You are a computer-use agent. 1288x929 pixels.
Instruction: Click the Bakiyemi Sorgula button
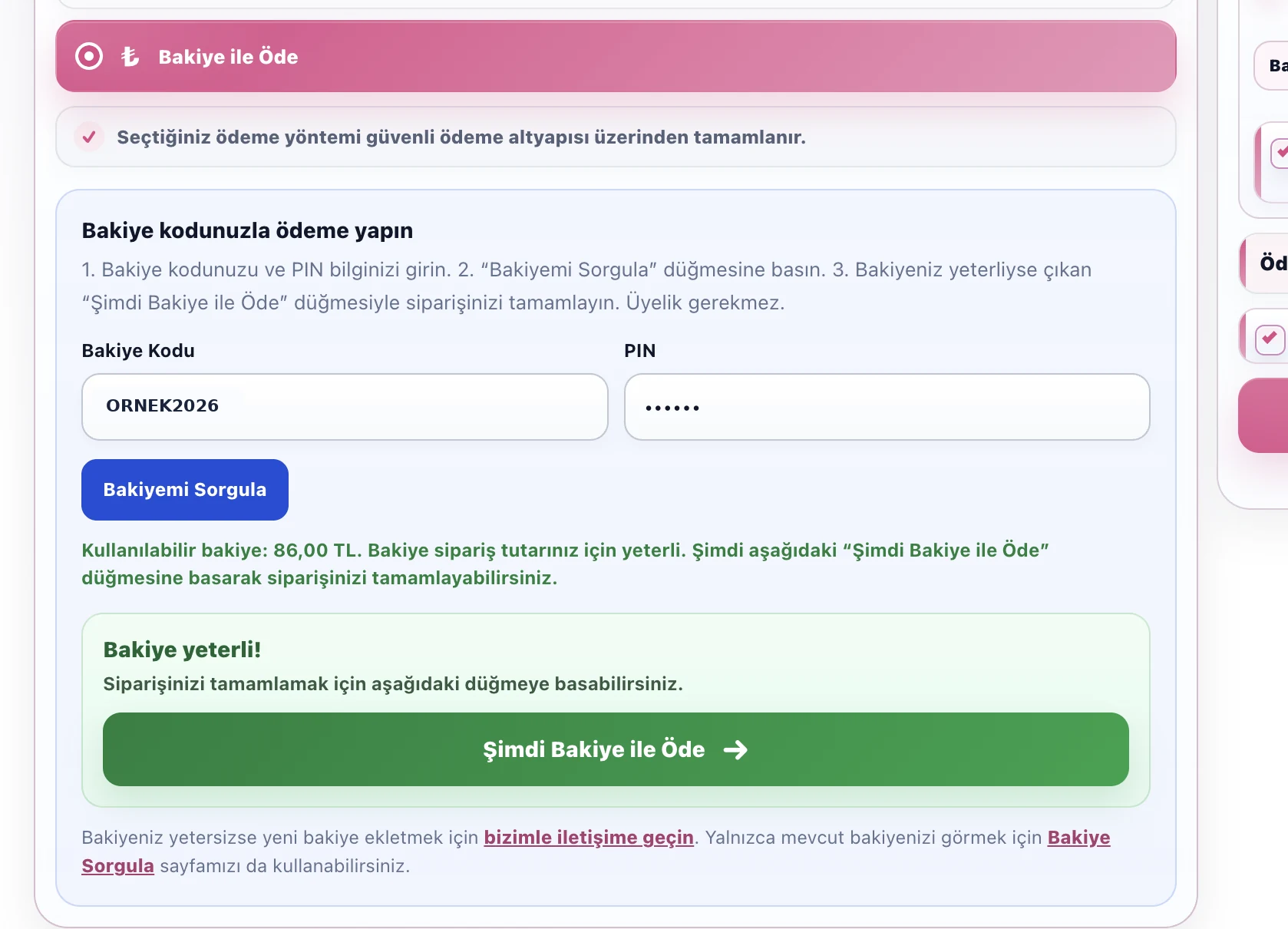click(185, 490)
